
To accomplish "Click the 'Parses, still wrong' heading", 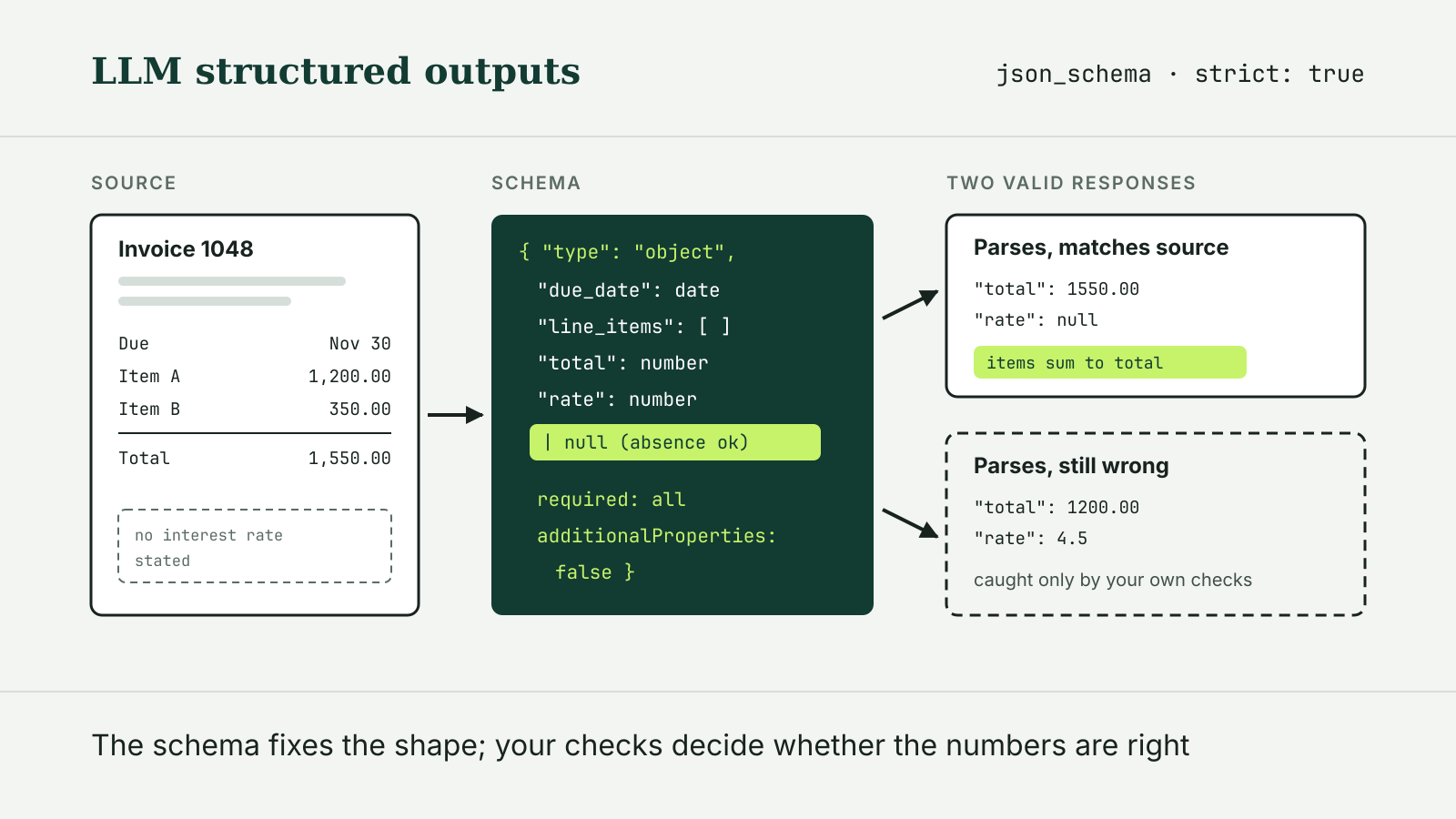I will coord(1071,466).
